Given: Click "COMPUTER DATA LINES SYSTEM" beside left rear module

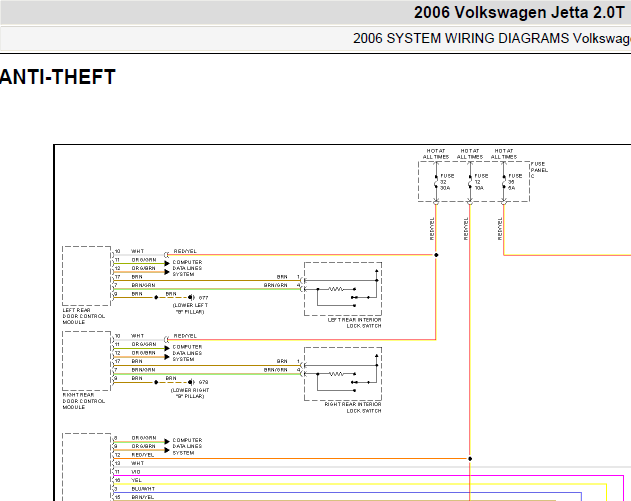Looking at the screenshot, I should coord(187,268).
